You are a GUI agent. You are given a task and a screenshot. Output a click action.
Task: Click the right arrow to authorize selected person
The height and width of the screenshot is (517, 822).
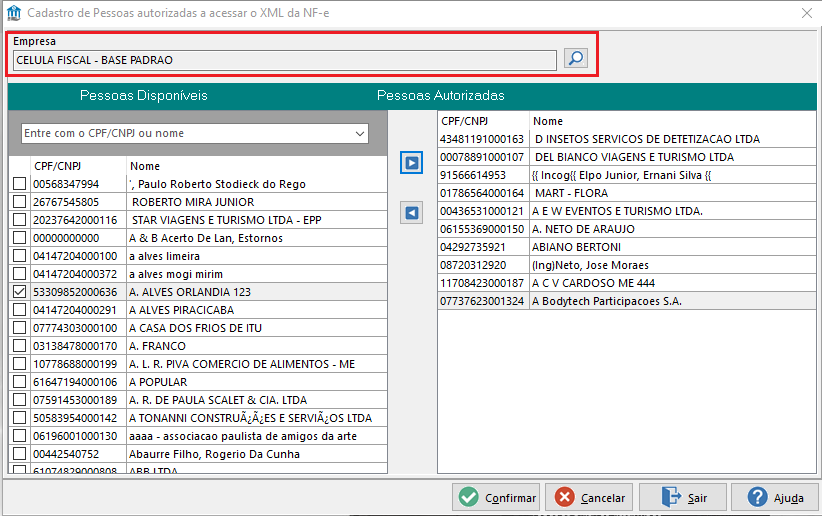click(x=412, y=163)
